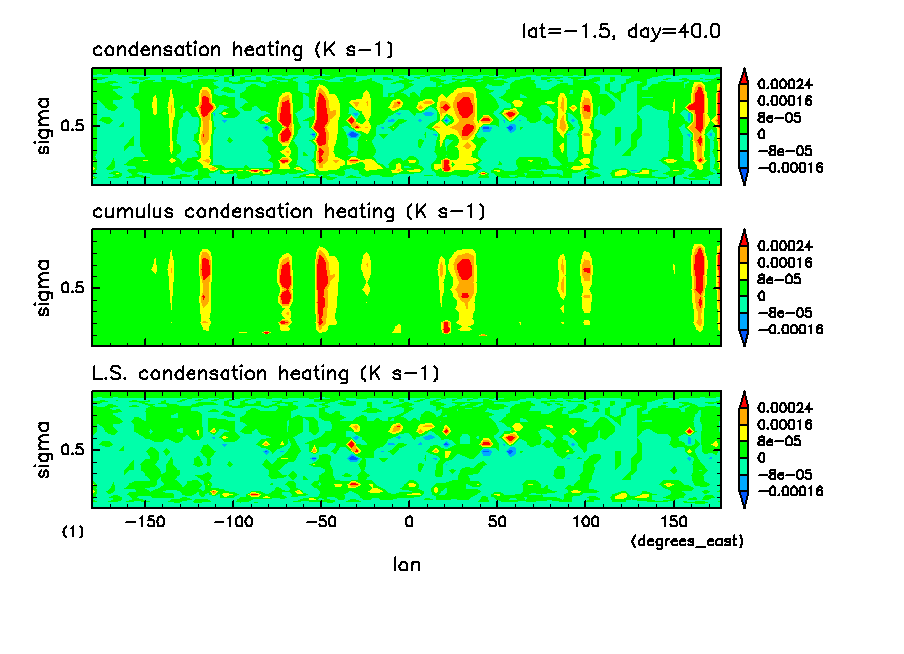Click the 'L.S. condensation heating' panel title
Image resolution: width=904 pixels, height=654 pixels.
pyautogui.click(x=265, y=374)
